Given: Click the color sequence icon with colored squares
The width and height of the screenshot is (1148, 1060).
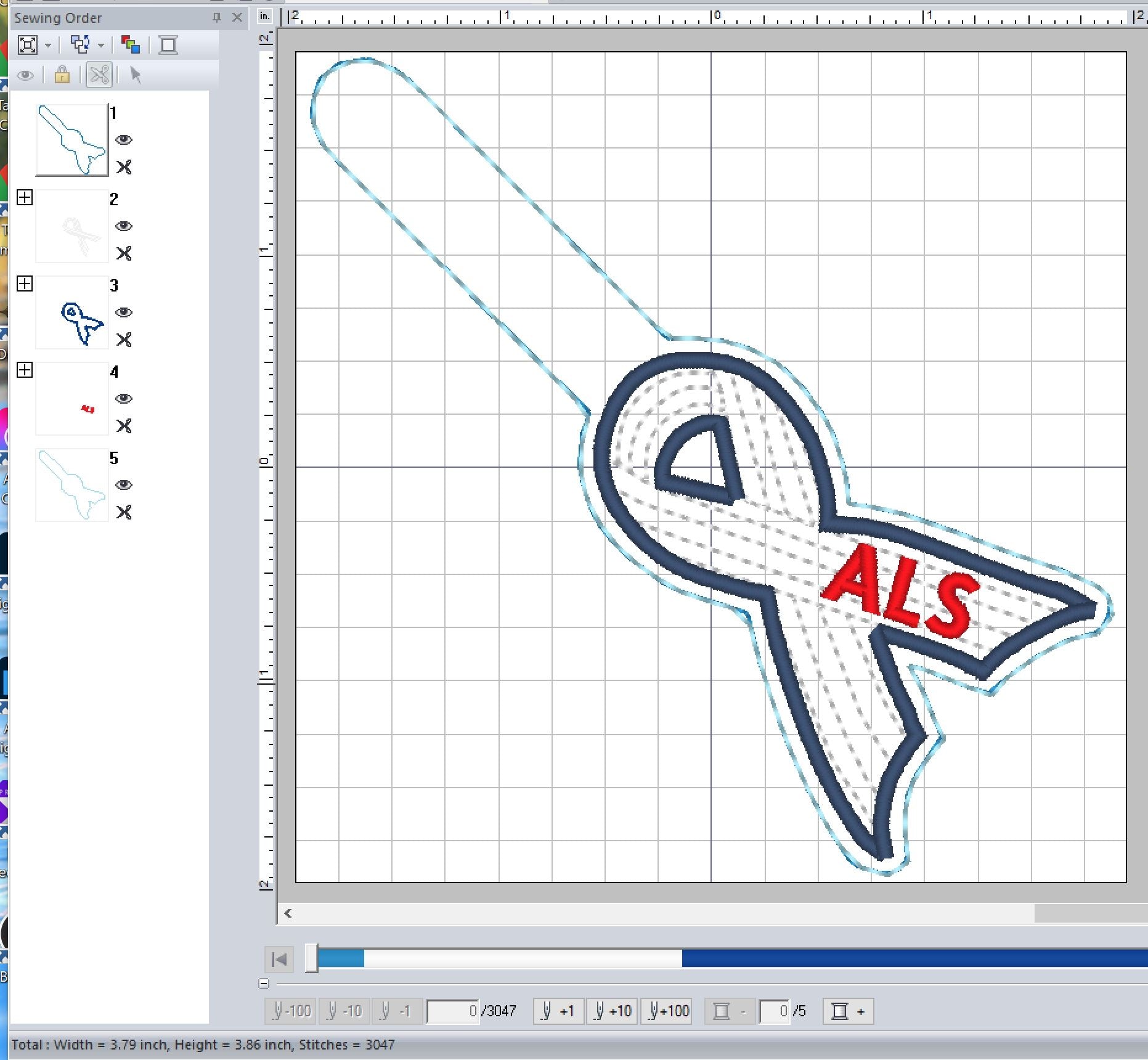Looking at the screenshot, I should tap(131, 45).
